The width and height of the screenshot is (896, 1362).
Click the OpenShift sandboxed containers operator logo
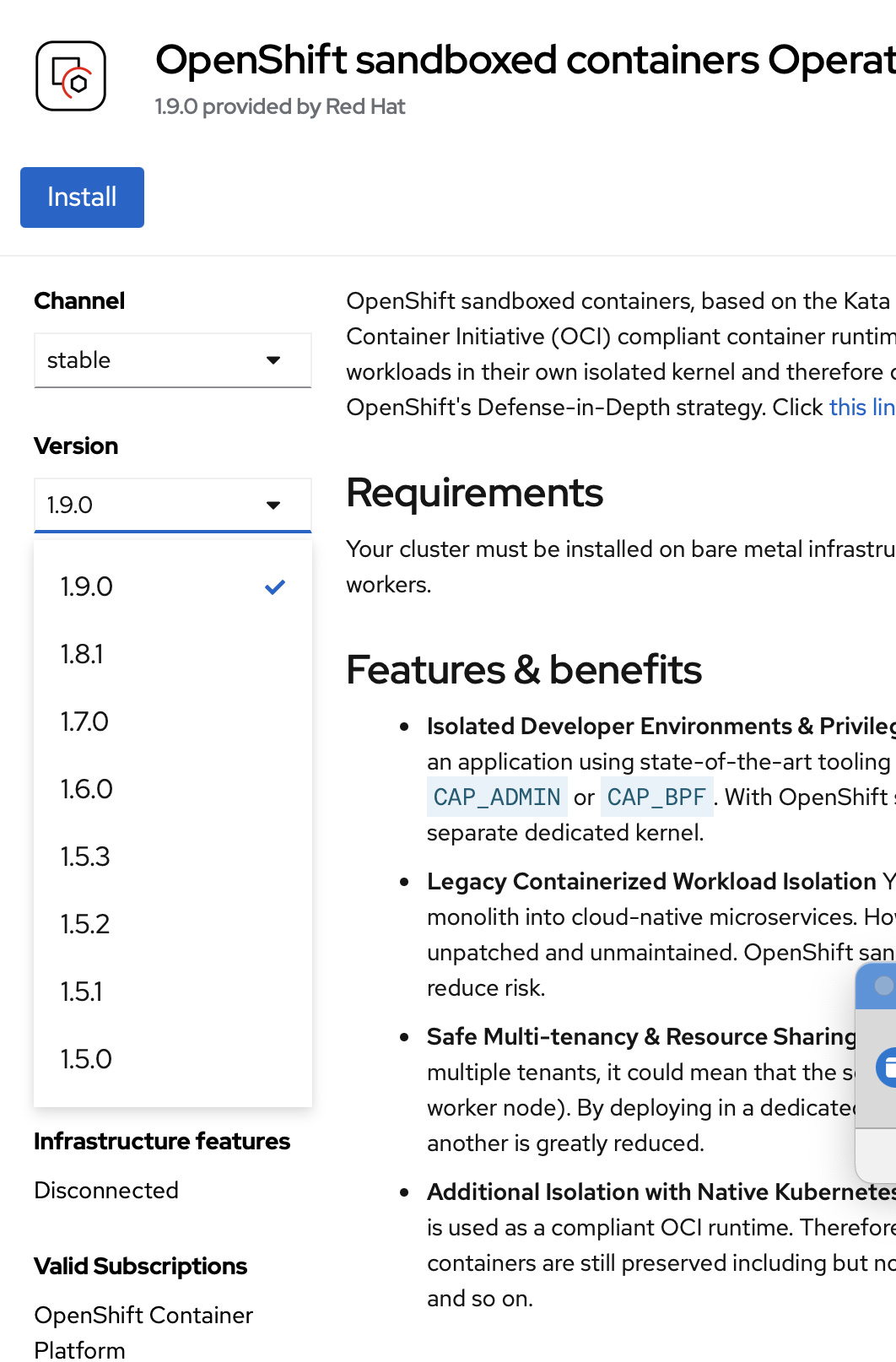pyautogui.click(x=71, y=76)
